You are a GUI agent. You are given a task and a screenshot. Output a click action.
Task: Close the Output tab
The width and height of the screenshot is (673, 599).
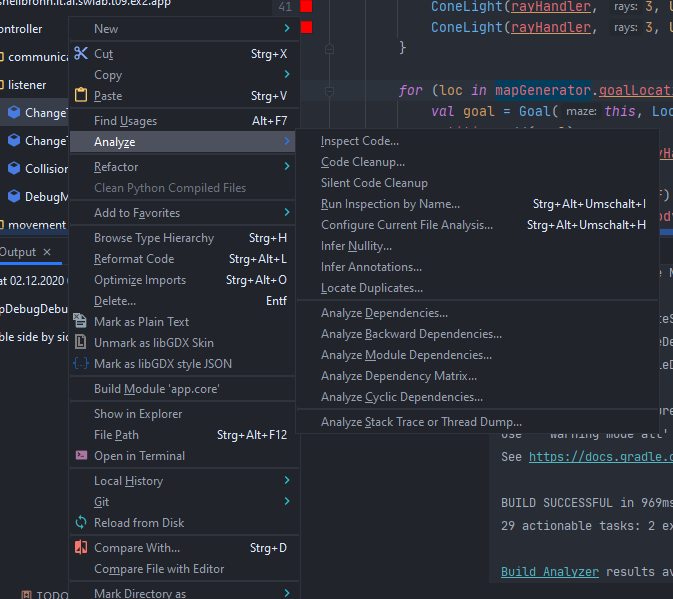tap(47, 252)
